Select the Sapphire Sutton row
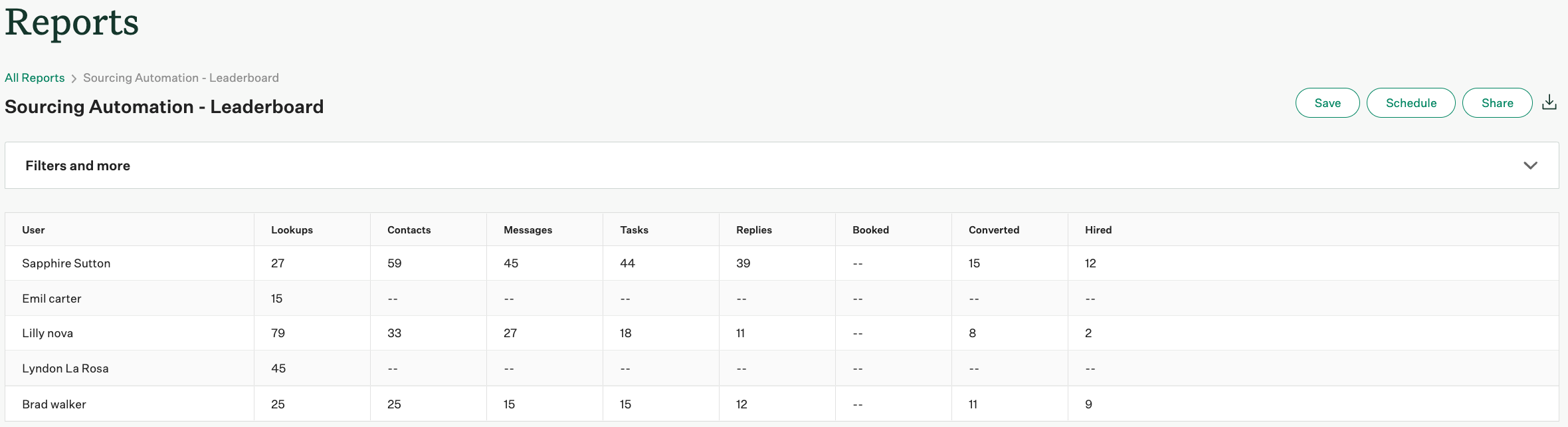1568x427 pixels. [x=781, y=263]
